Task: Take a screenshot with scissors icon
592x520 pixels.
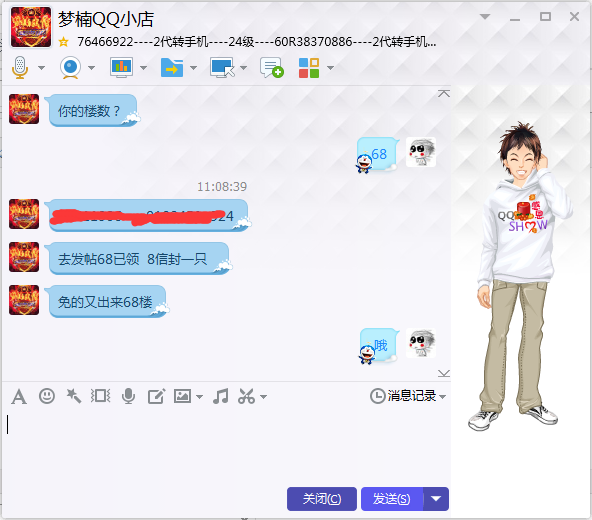Action: click(x=247, y=396)
